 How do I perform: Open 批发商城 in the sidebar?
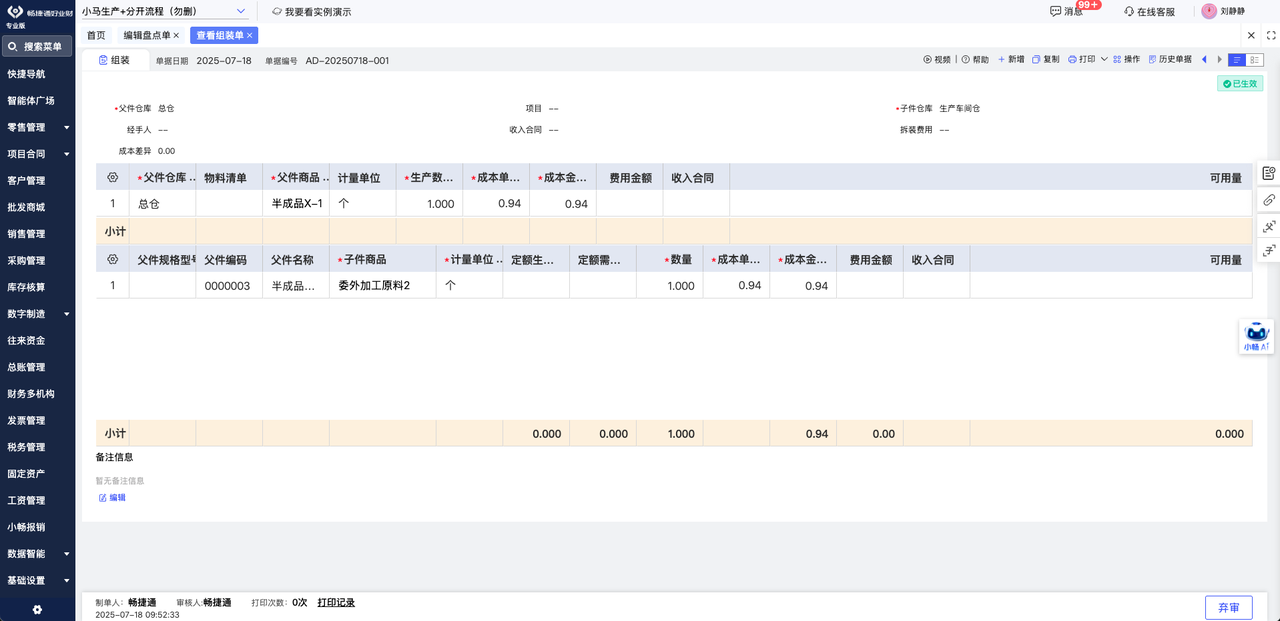[26, 207]
